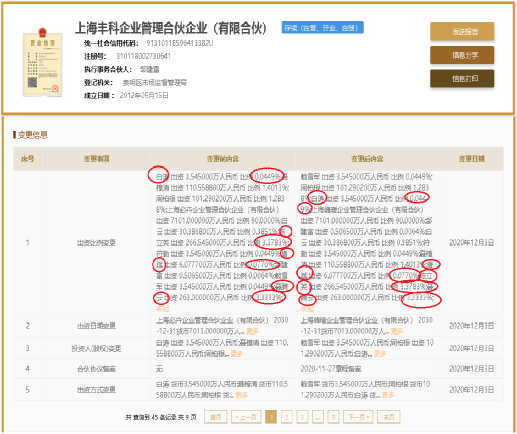517x434 pixels.
Task: Click the records summary 共查询到 45 条记录
Action: click(161, 417)
